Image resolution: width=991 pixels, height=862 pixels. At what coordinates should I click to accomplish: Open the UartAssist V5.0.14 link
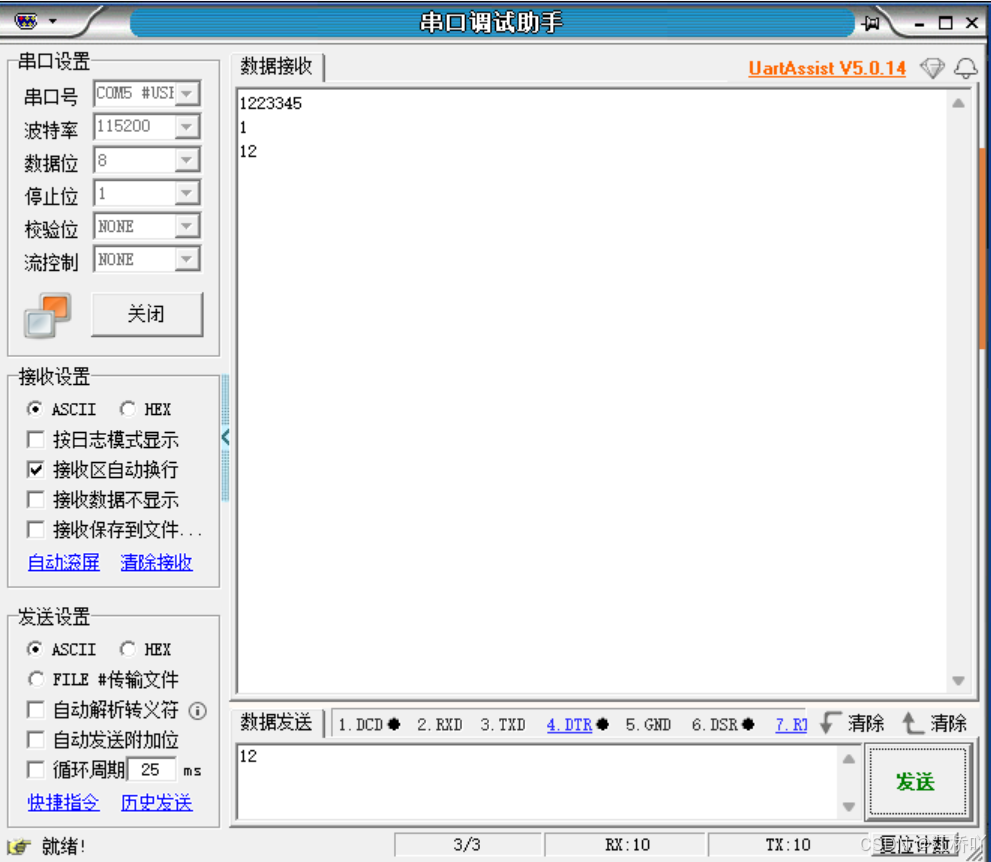click(x=827, y=68)
